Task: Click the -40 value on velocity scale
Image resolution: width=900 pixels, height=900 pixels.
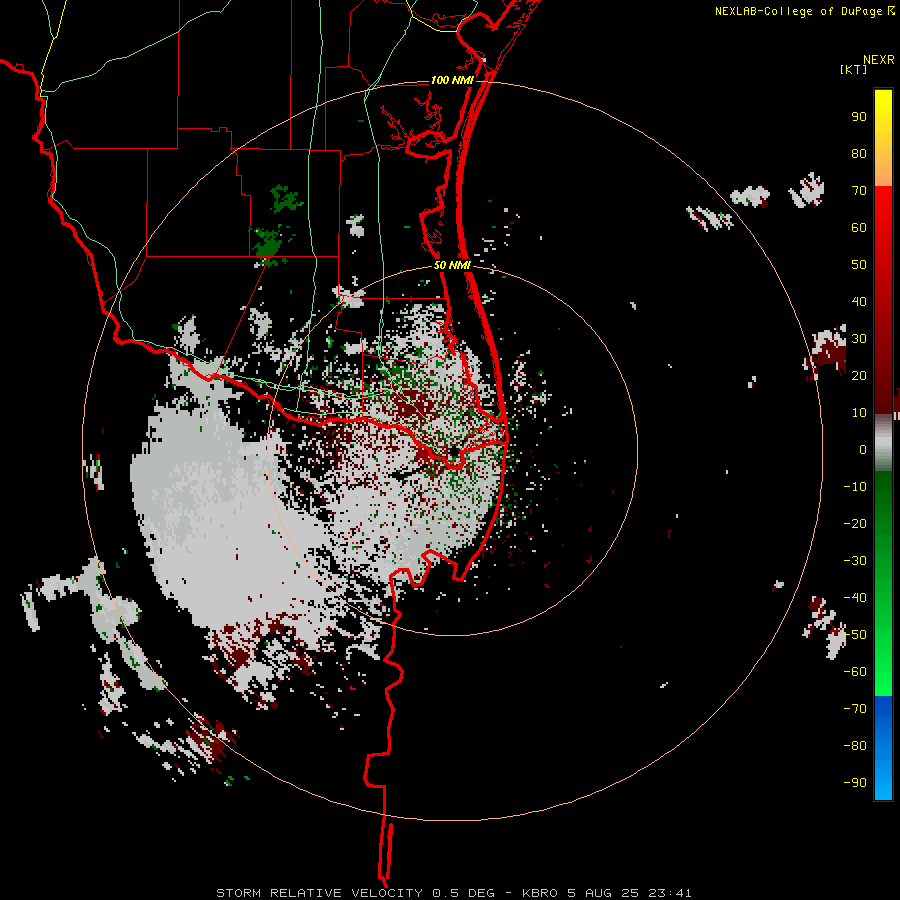Action: (x=855, y=598)
